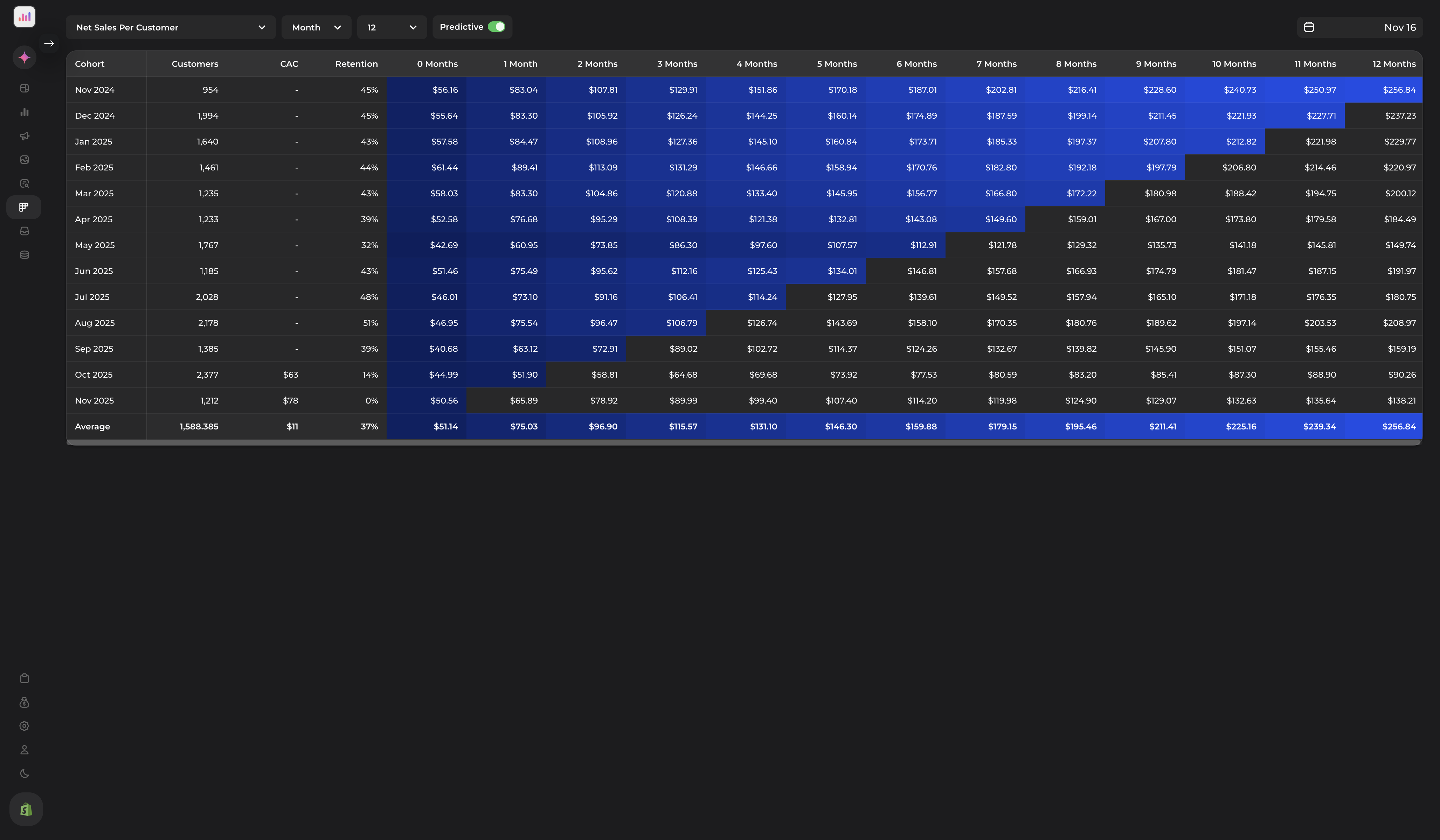Expand the 12 months count dropdown

click(392, 27)
